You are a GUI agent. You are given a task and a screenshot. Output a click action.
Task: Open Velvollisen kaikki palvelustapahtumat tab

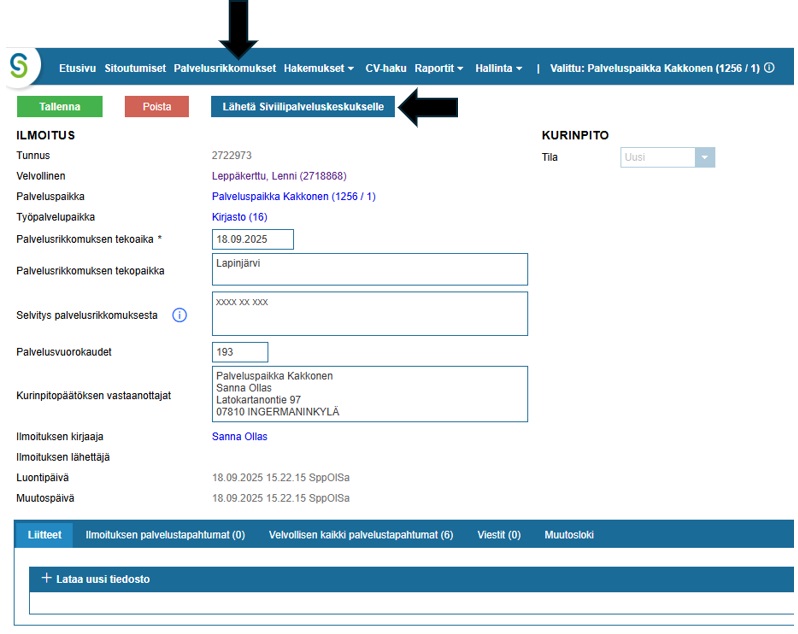360,535
